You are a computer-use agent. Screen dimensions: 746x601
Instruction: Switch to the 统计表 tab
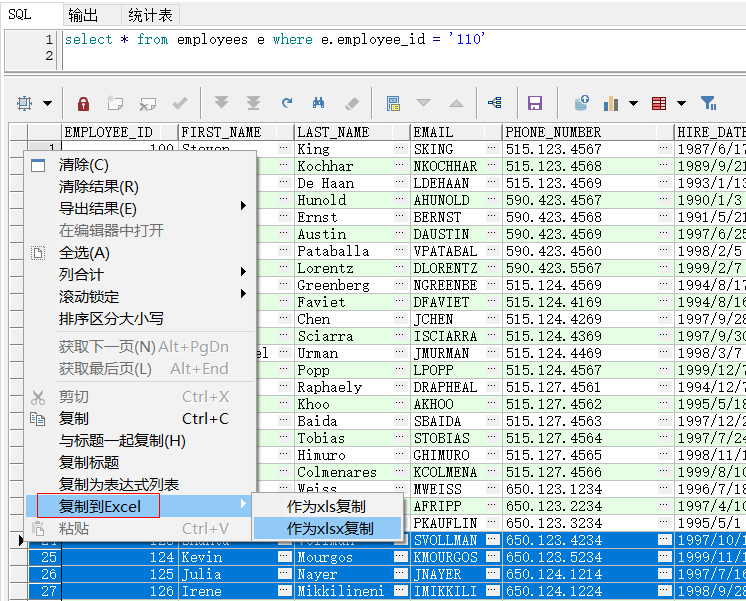(x=150, y=15)
